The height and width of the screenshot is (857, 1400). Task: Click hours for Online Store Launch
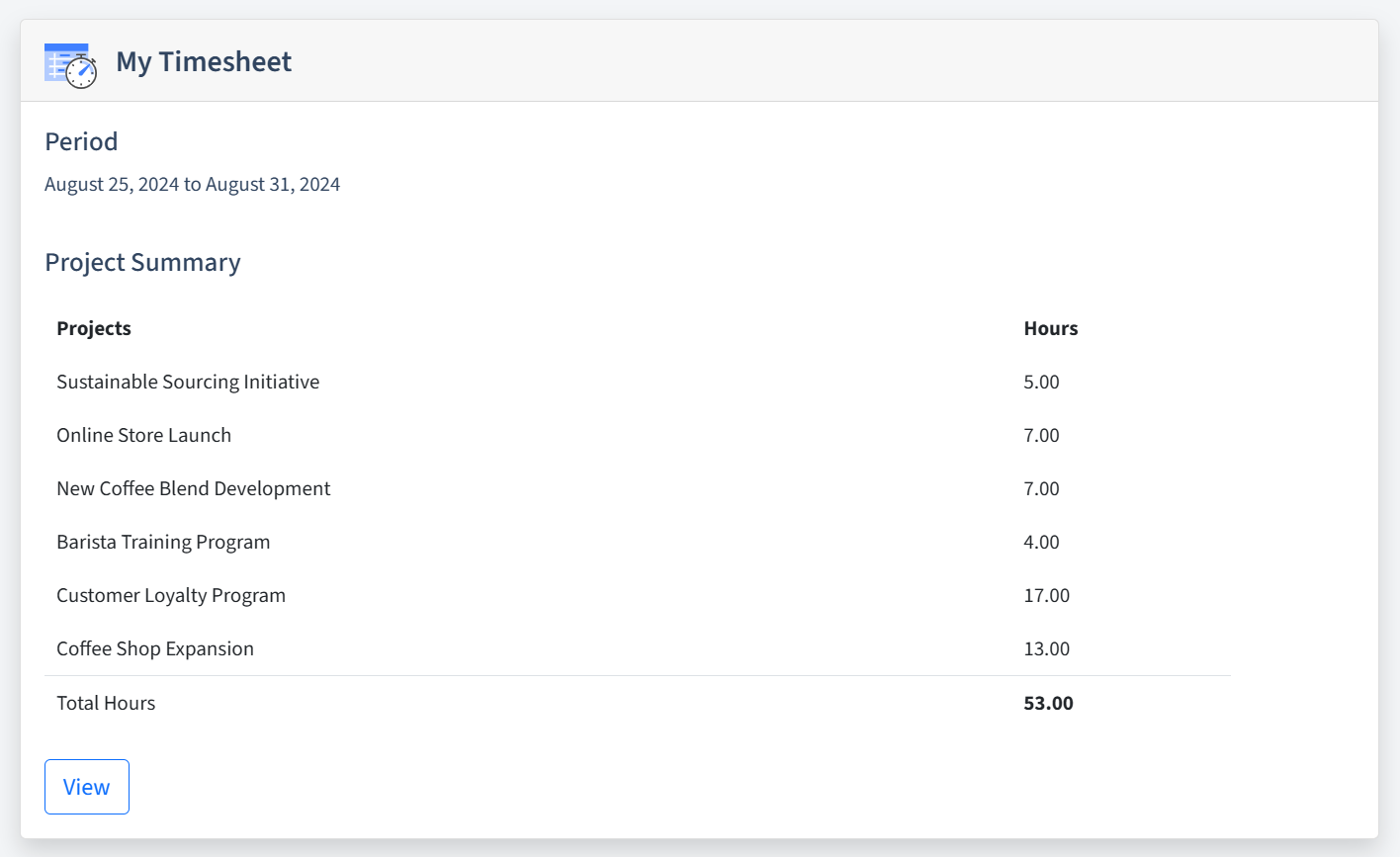[1041, 435]
